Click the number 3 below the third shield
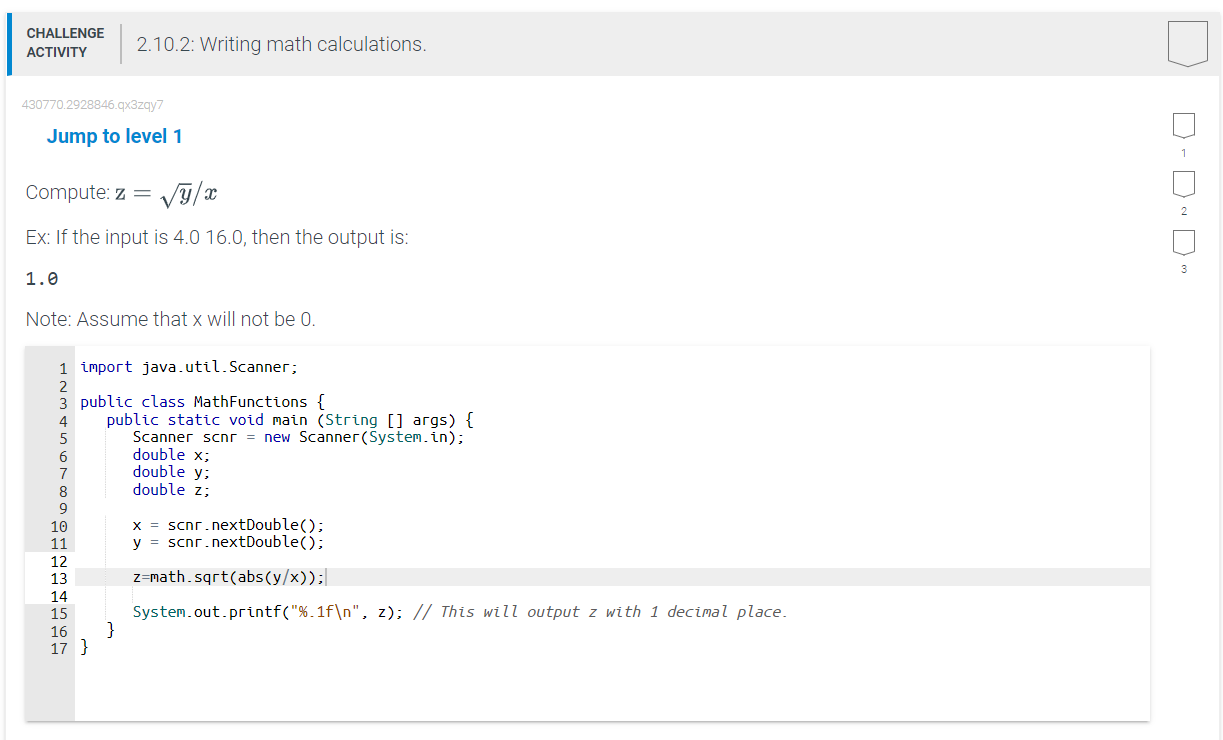1223x740 pixels. tap(1183, 269)
